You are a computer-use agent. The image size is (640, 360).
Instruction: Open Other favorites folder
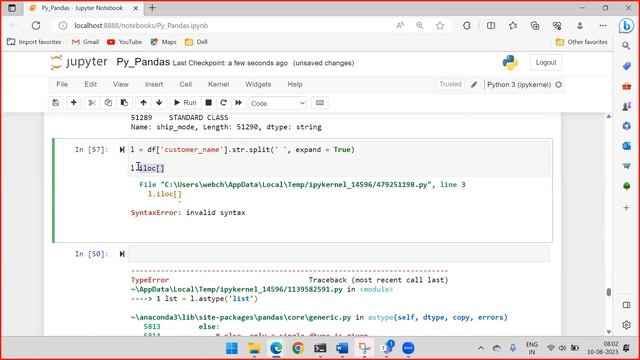pos(582,42)
